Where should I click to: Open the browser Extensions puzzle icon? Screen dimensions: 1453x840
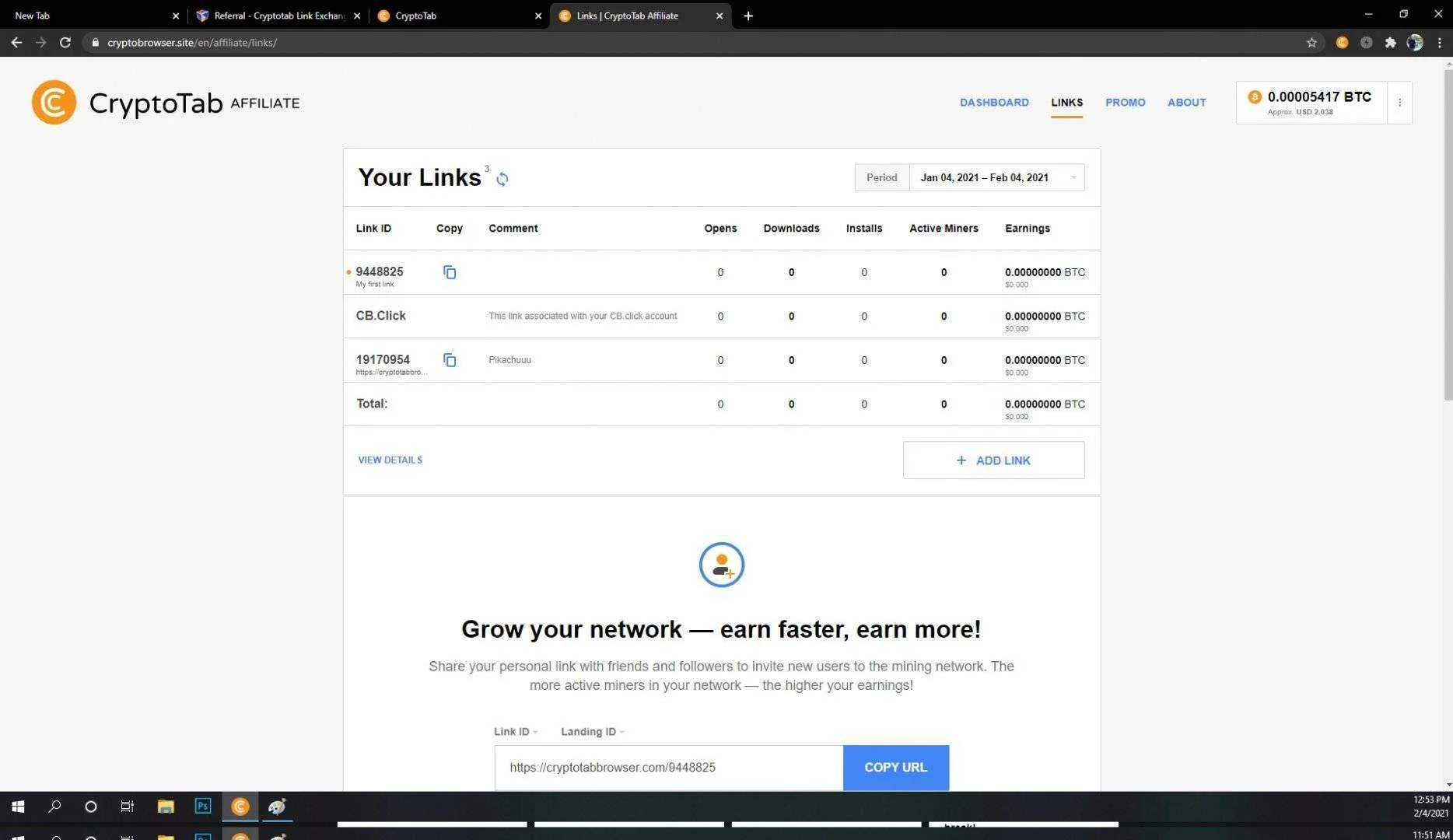point(1390,43)
